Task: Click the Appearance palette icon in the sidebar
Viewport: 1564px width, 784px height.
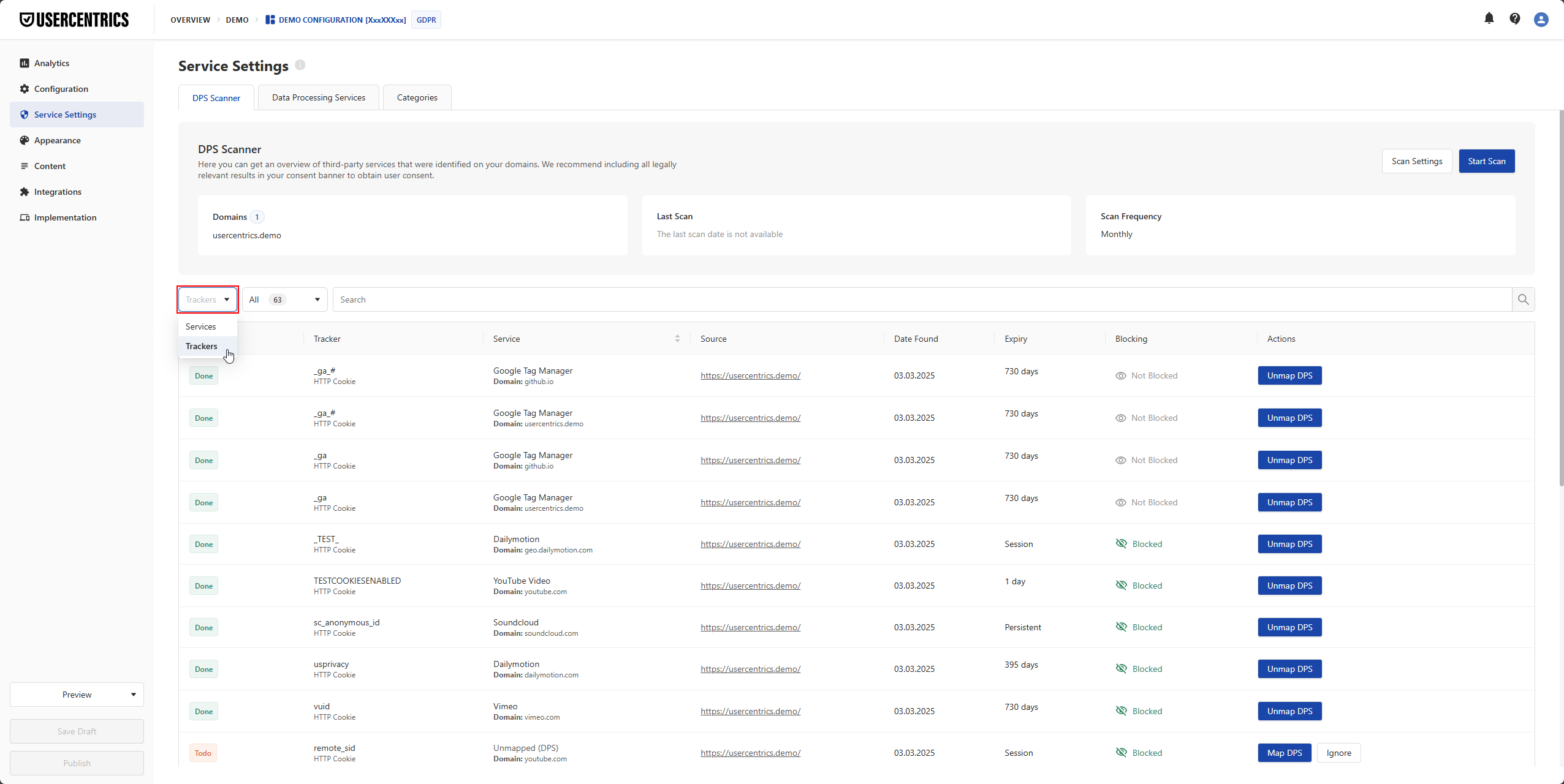Action: pyautogui.click(x=25, y=140)
